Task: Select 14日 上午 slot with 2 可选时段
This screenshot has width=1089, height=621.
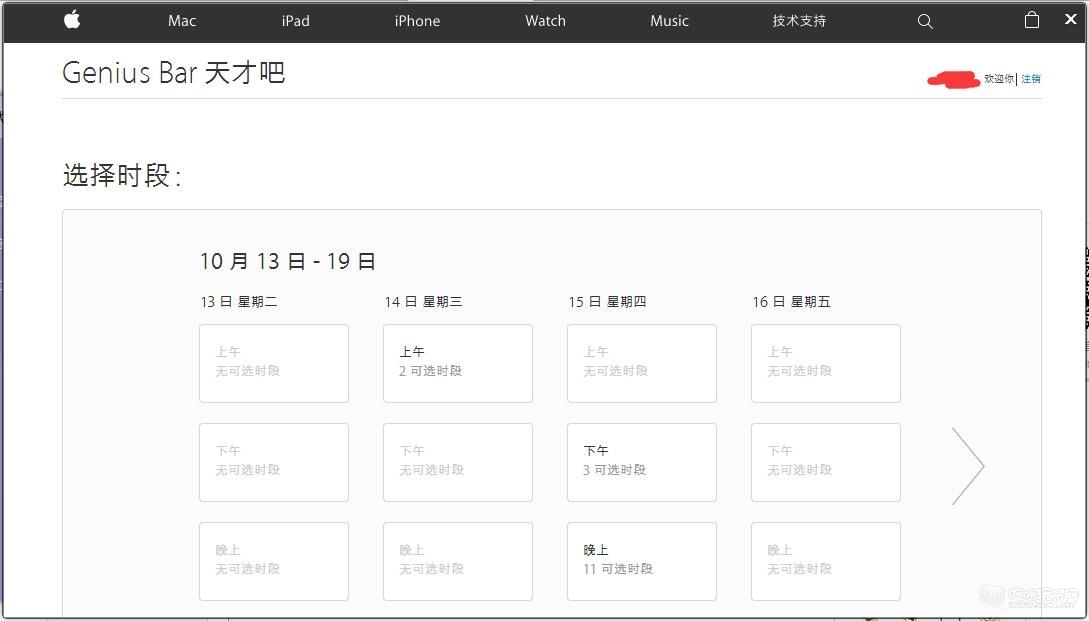Action: 458,363
